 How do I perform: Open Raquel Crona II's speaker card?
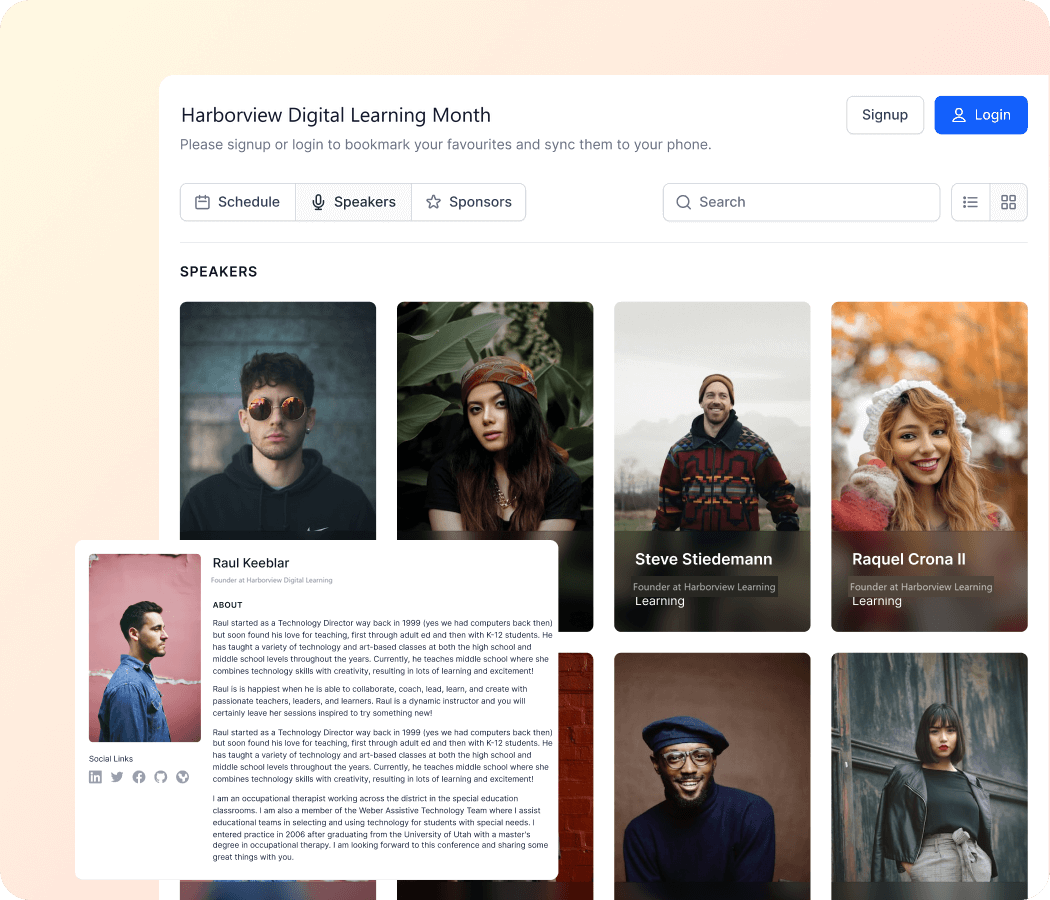(x=929, y=467)
